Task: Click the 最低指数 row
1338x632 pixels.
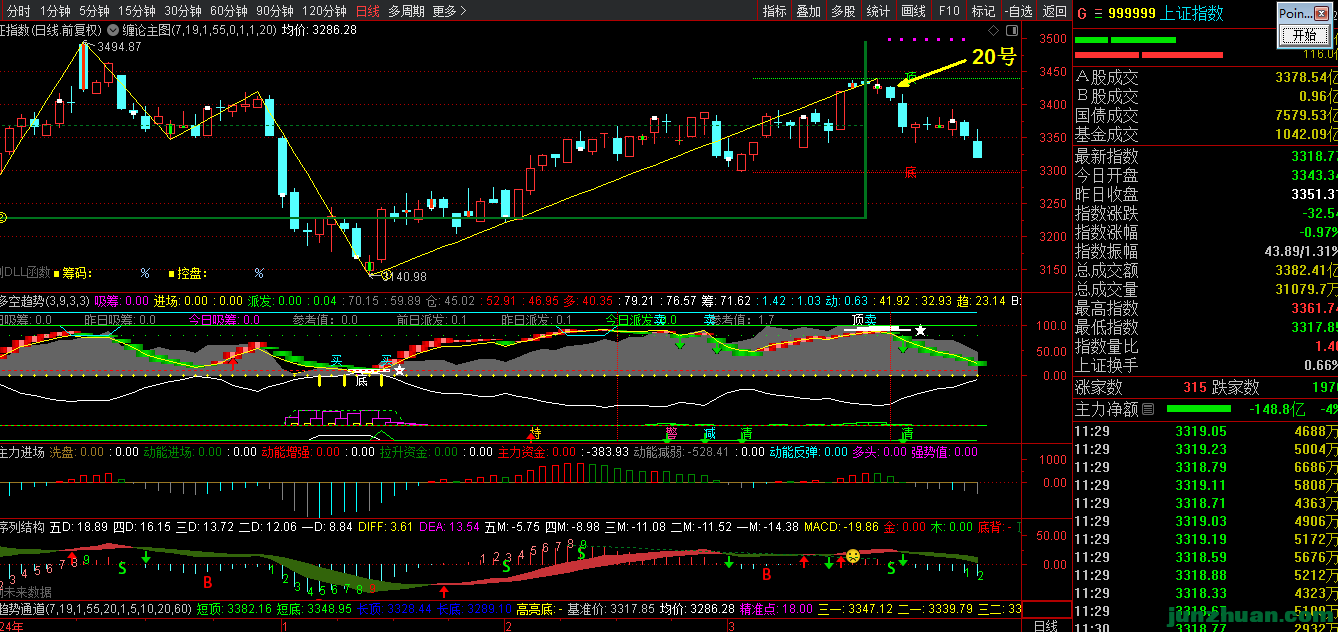Action: [1206, 327]
